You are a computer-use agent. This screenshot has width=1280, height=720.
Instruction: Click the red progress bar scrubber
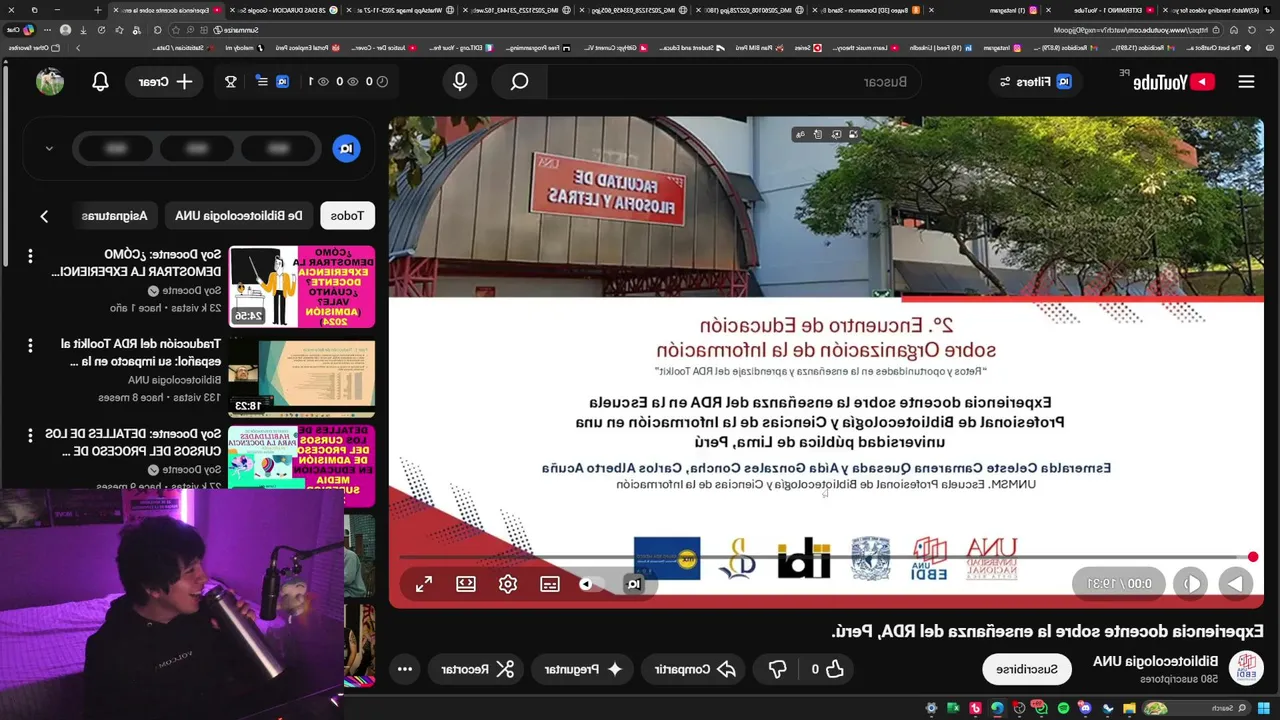[1253, 557]
